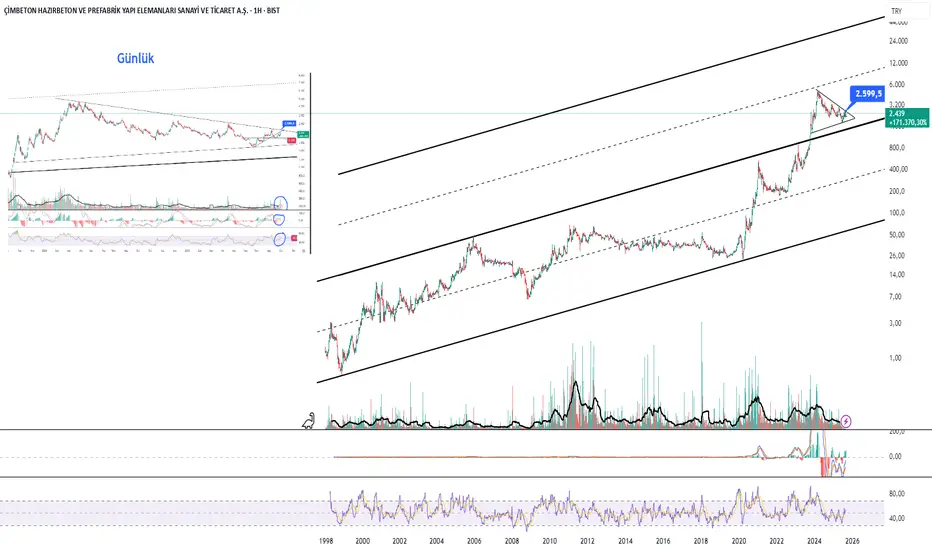Click the 2024 year label on time axis

[x=814, y=541]
